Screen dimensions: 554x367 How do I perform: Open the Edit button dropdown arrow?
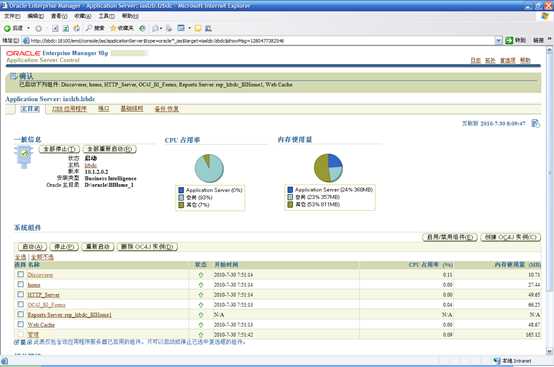tap(189, 28)
